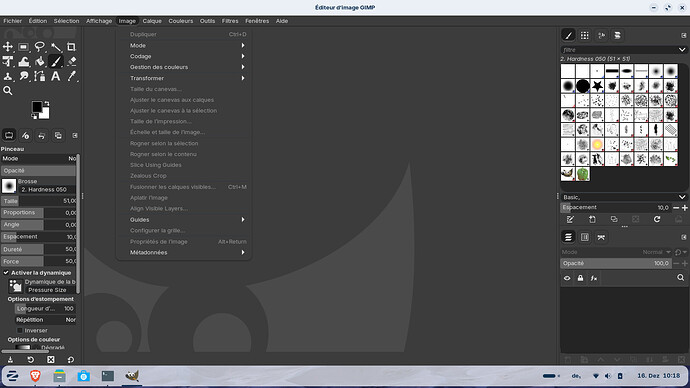690x388 pixels.
Task: Switch to the Patterns tab
Action: [x=584, y=35]
